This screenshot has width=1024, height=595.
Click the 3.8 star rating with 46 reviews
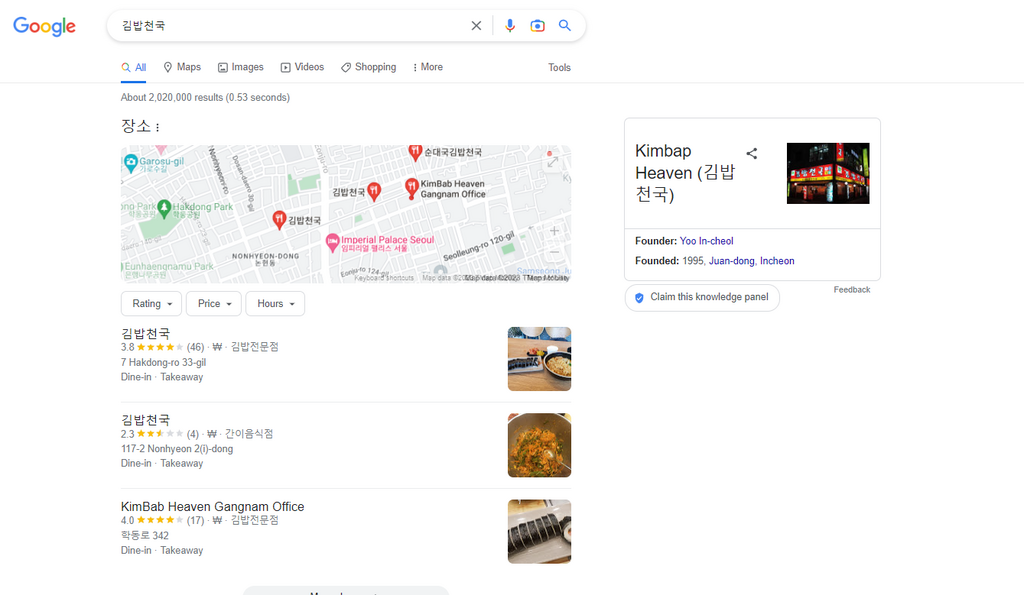pyautogui.click(x=163, y=347)
